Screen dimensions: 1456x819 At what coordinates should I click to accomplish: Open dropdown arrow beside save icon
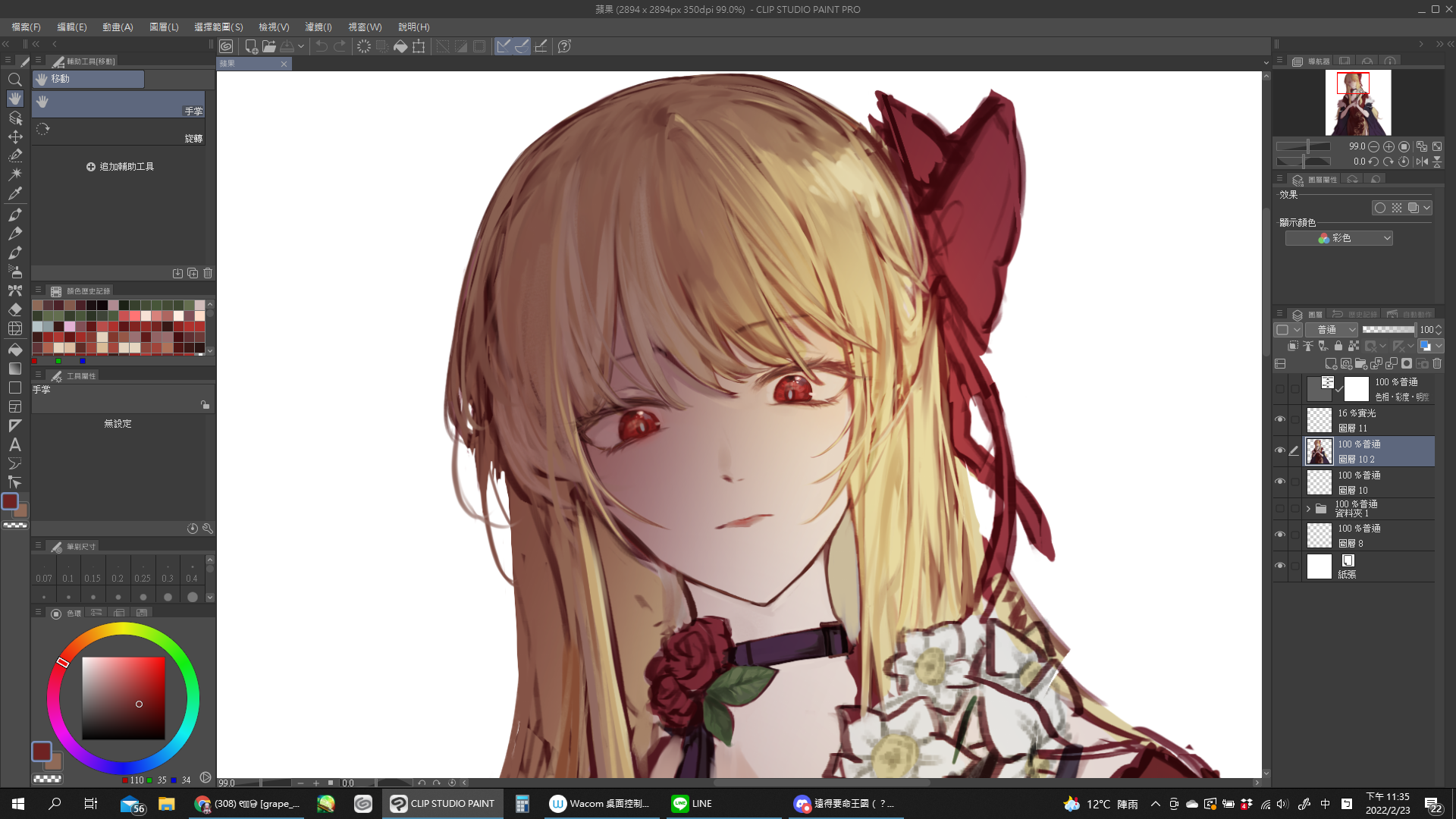tap(301, 46)
